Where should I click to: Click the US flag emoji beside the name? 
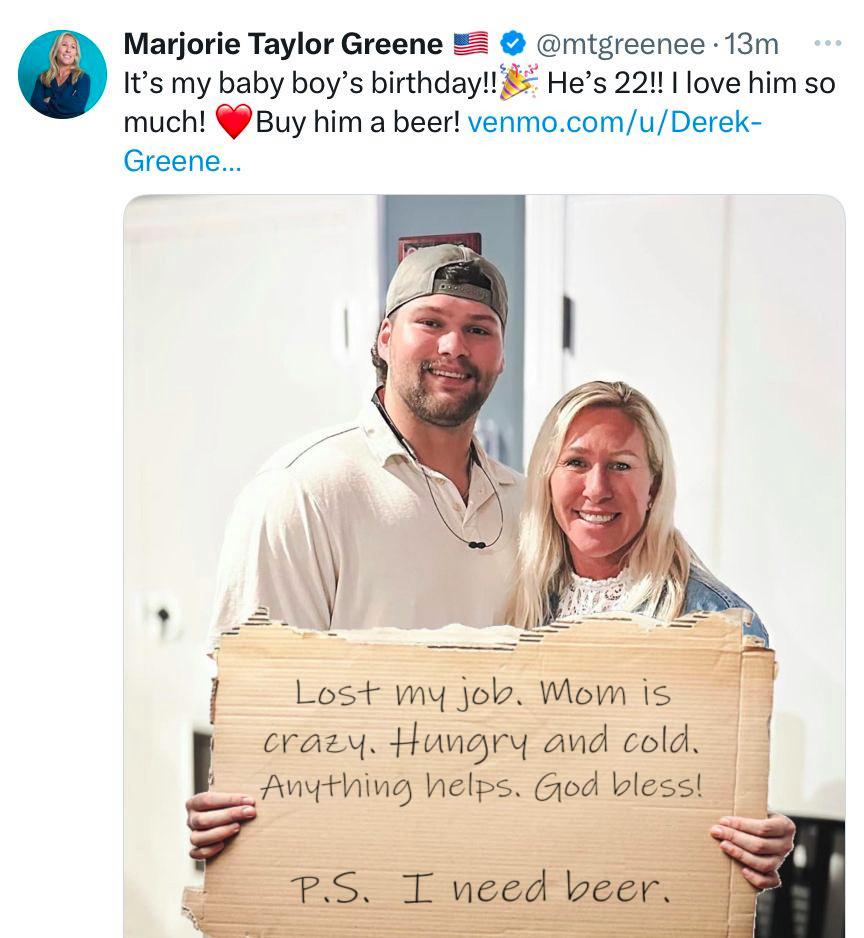tap(471, 44)
